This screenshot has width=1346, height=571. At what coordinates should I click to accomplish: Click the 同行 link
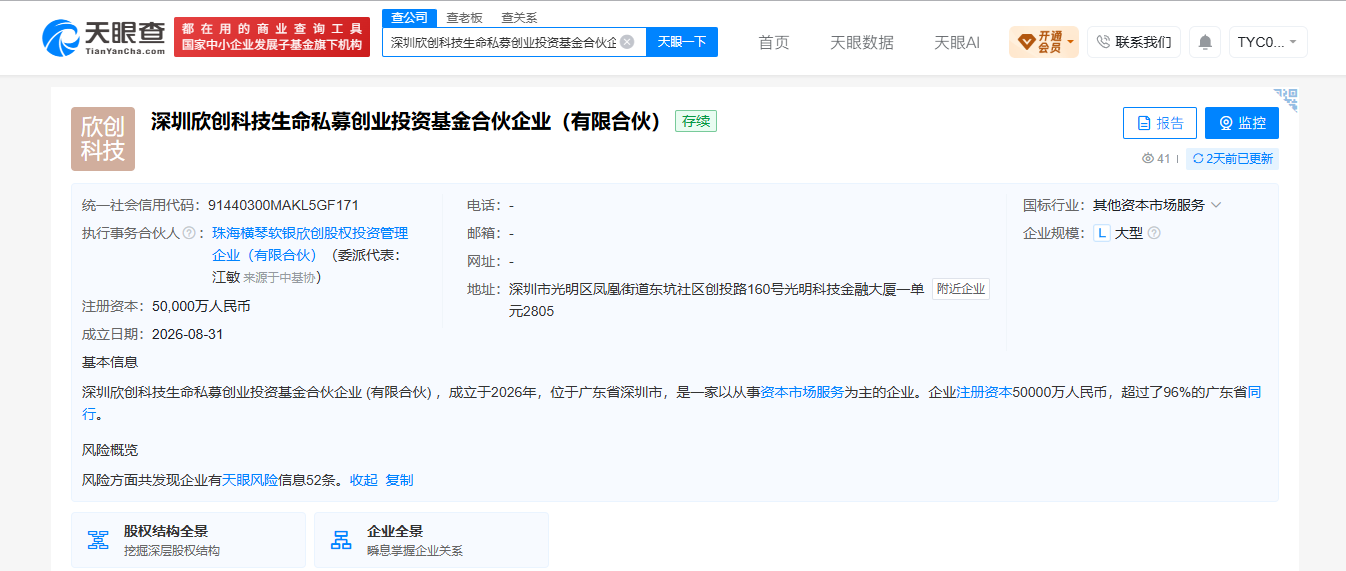coord(1254,392)
